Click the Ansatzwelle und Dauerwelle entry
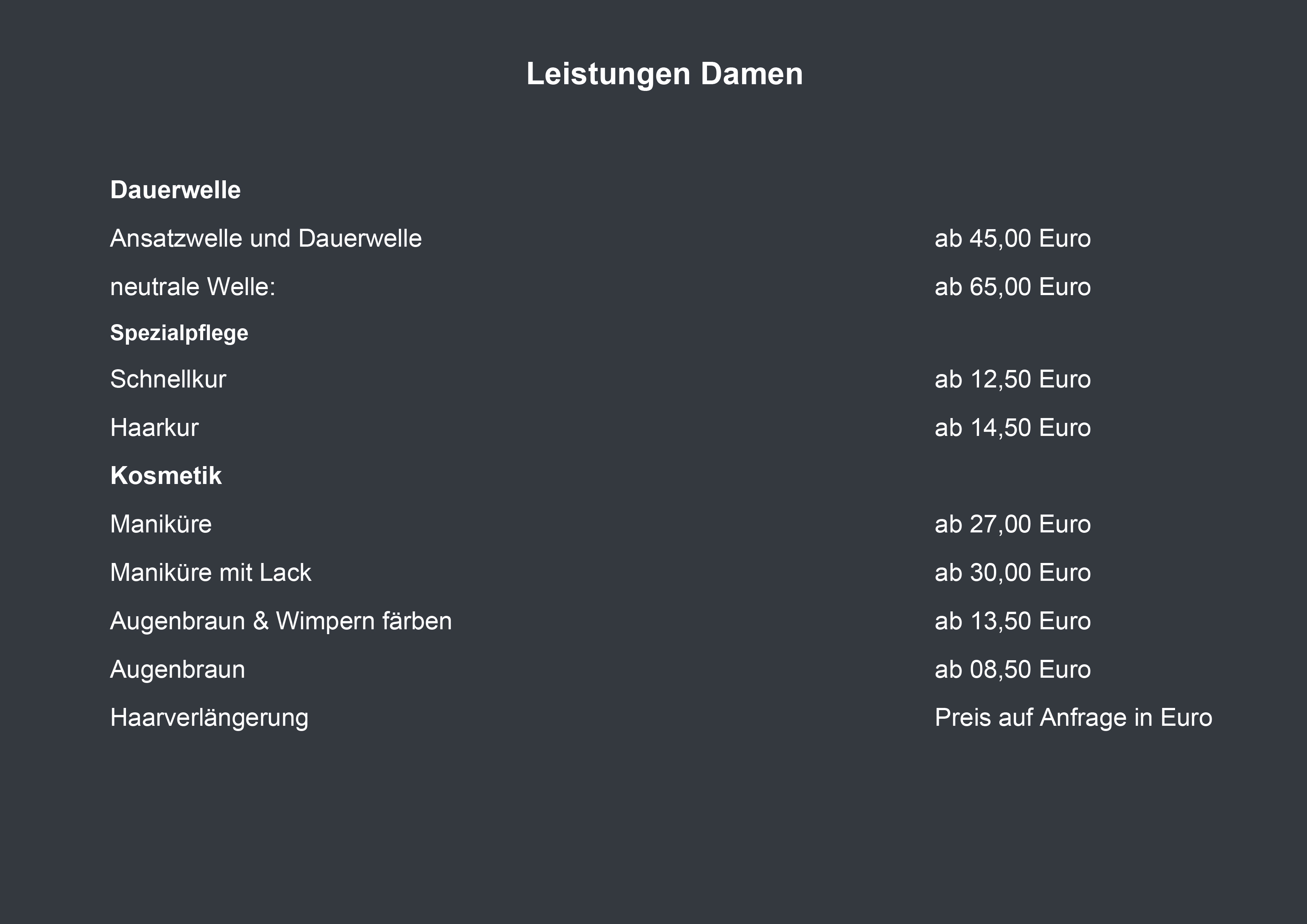Screen dimensions: 1307x924 tap(266, 238)
